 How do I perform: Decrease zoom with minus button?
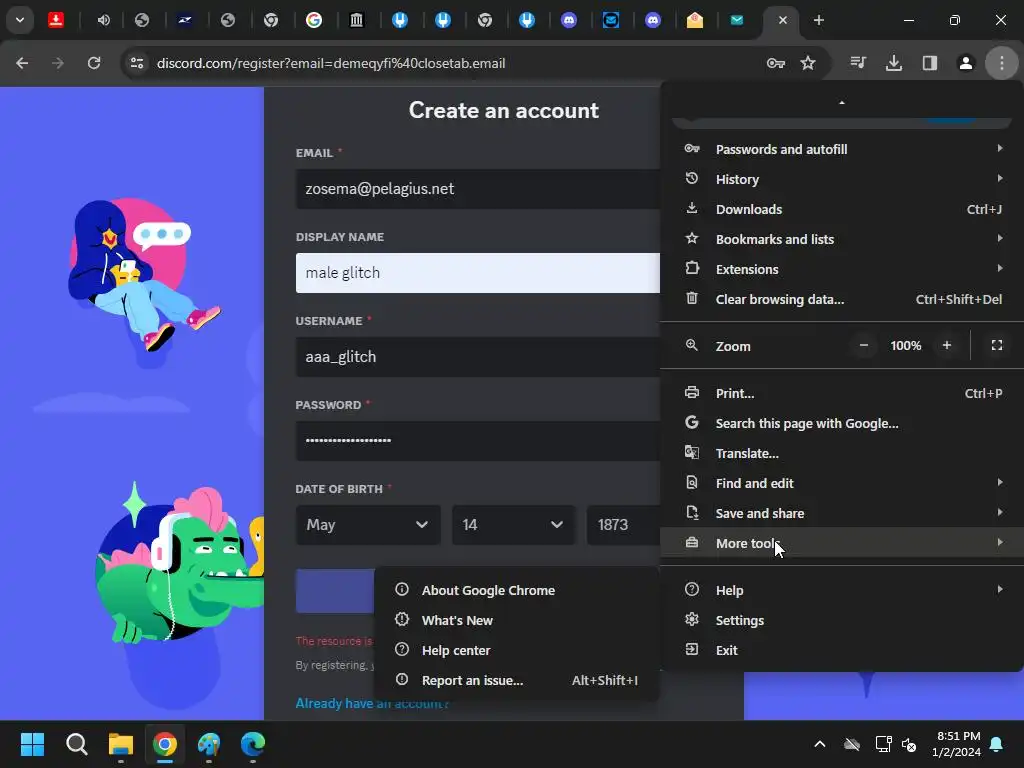click(863, 345)
